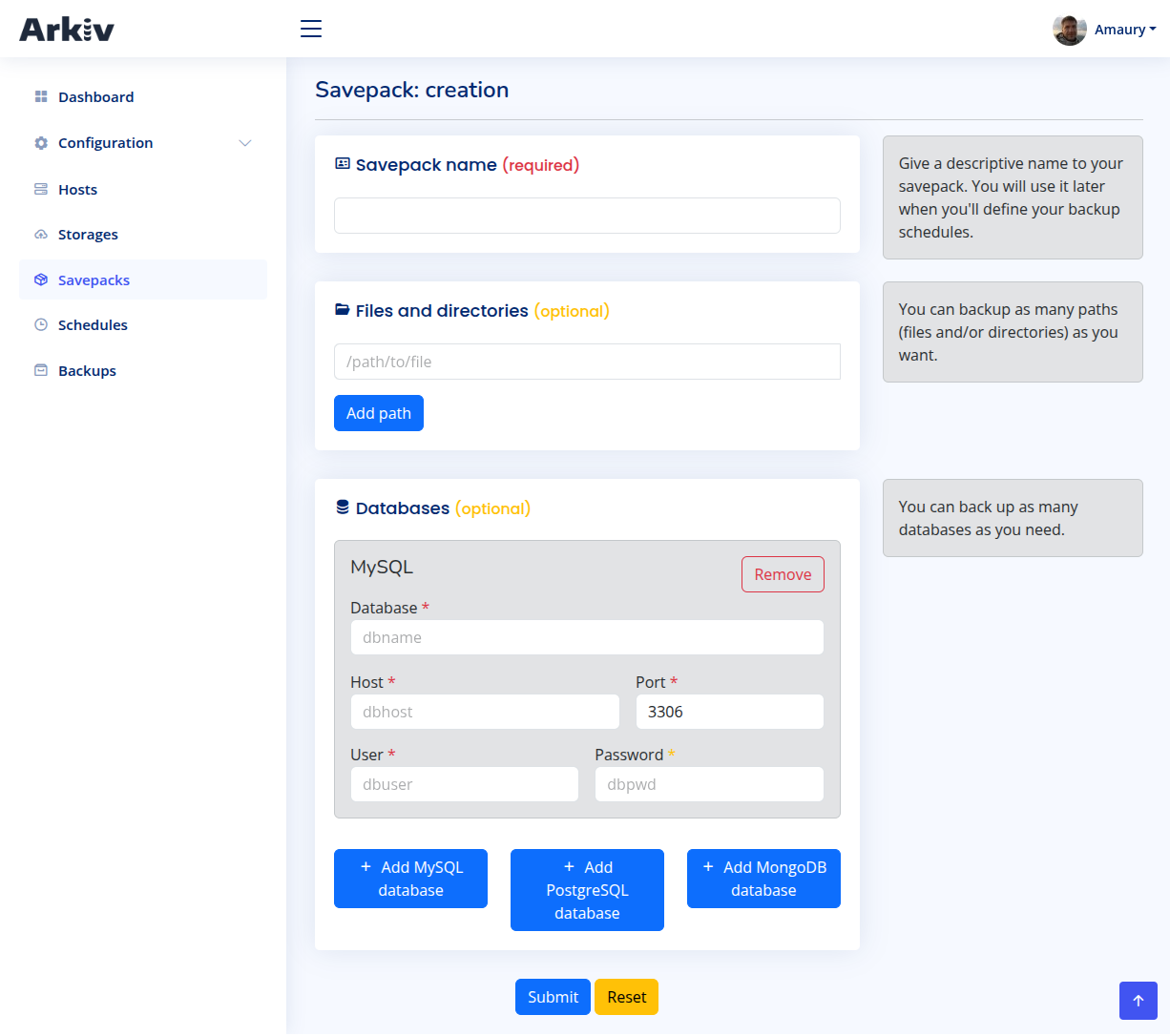Click the scroll-to-top arrow button
The width and height of the screenshot is (1170, 1036).
(x=1138, y=1001)
